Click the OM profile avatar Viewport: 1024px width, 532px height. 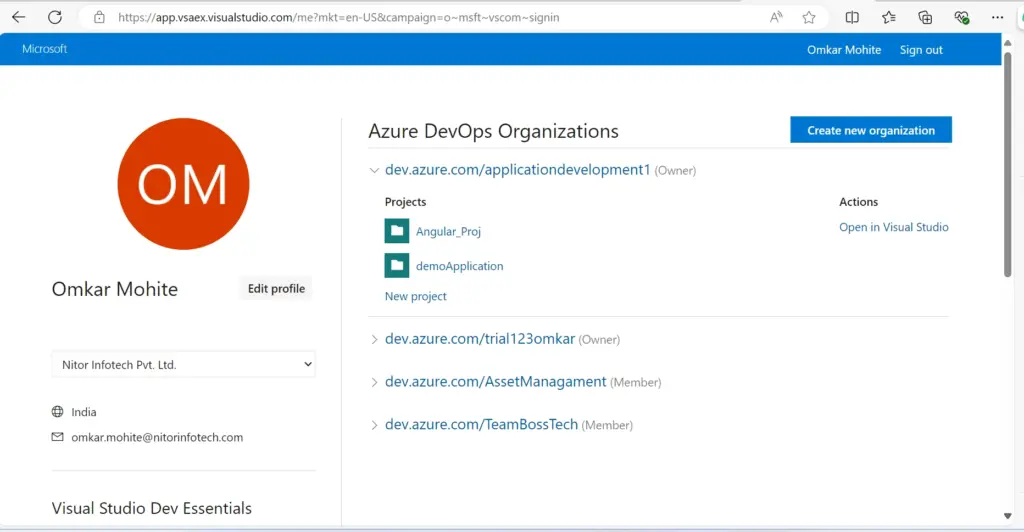(x=184, y=183)
